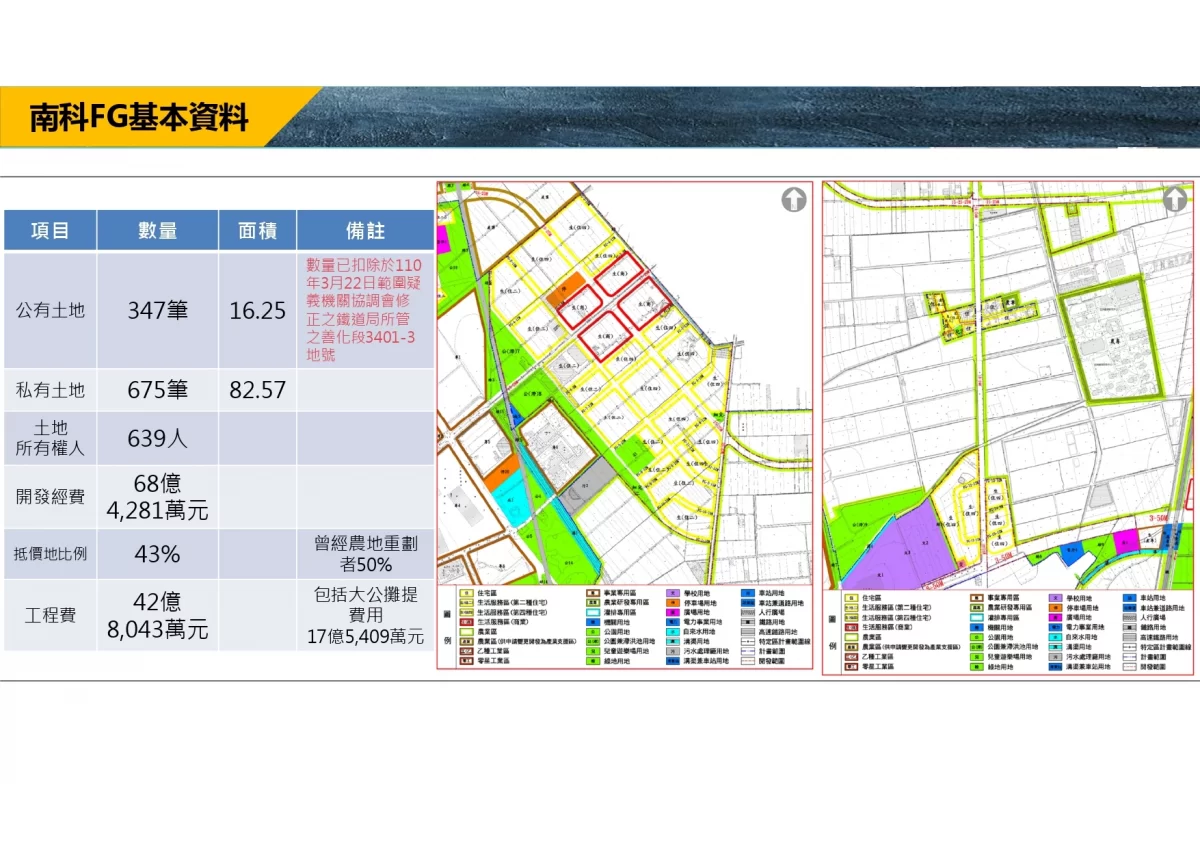Image resolution: width=1200 pixels, height=849 pixels.
Task: Select the 備註 header cell
Action: coord(365,230)
